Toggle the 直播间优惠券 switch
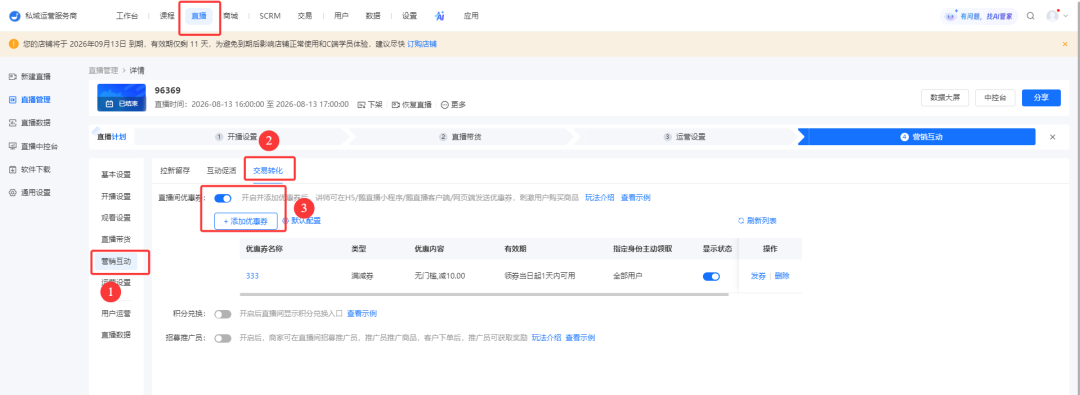The image size is (1080, 395). coord(222,198)
